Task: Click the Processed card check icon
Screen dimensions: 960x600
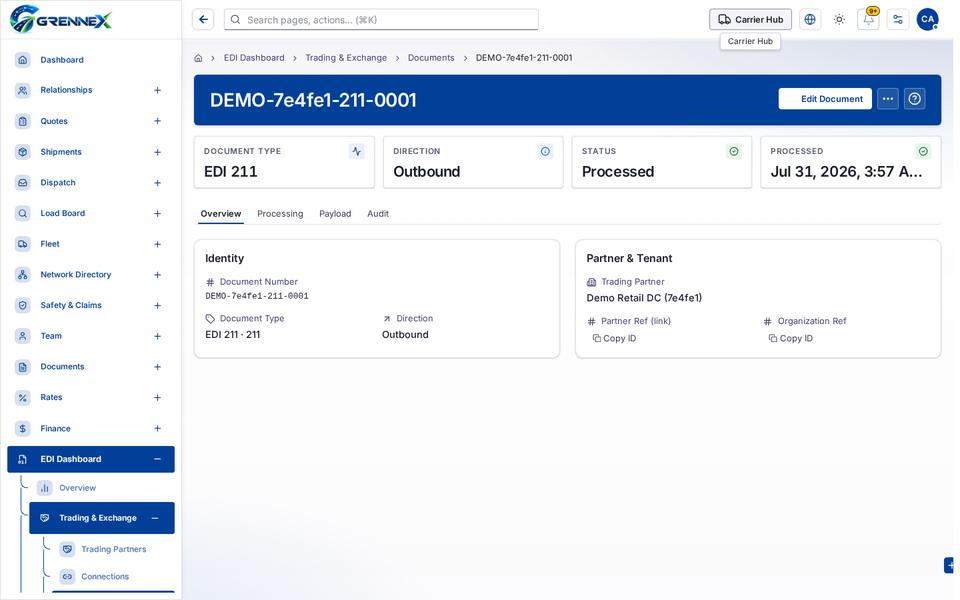Action: point(923,151)
